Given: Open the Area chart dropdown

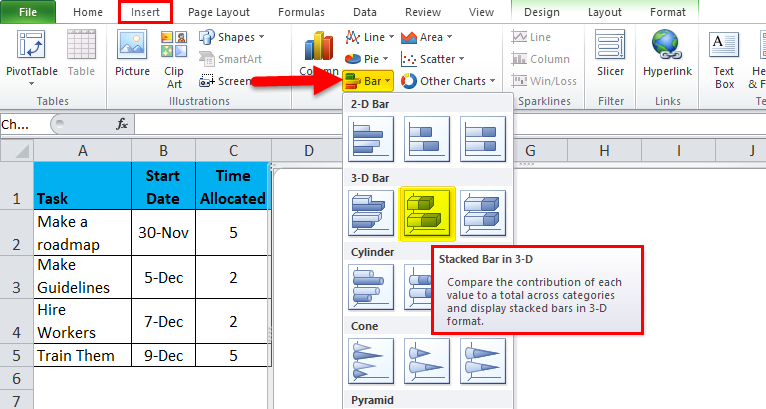Looking at the screenshot, I should tap(426, 37).
